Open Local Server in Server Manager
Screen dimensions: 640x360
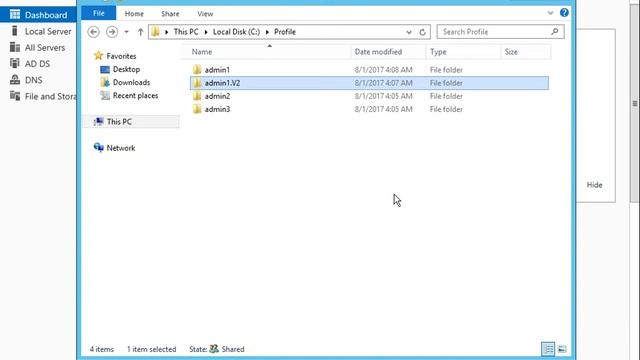click(48, 31)
